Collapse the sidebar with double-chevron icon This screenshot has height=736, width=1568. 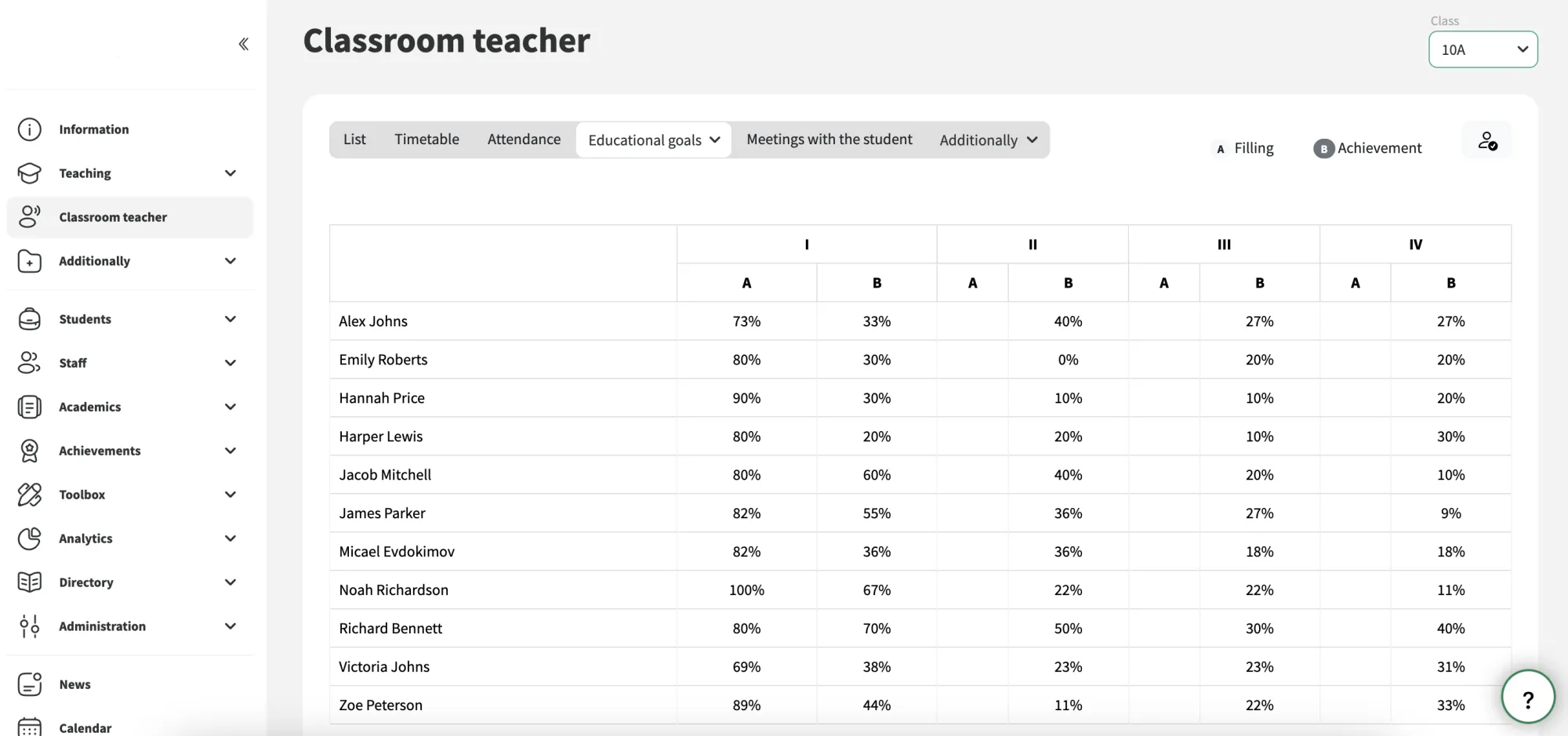pyautogui.click(x=244, y=44)
